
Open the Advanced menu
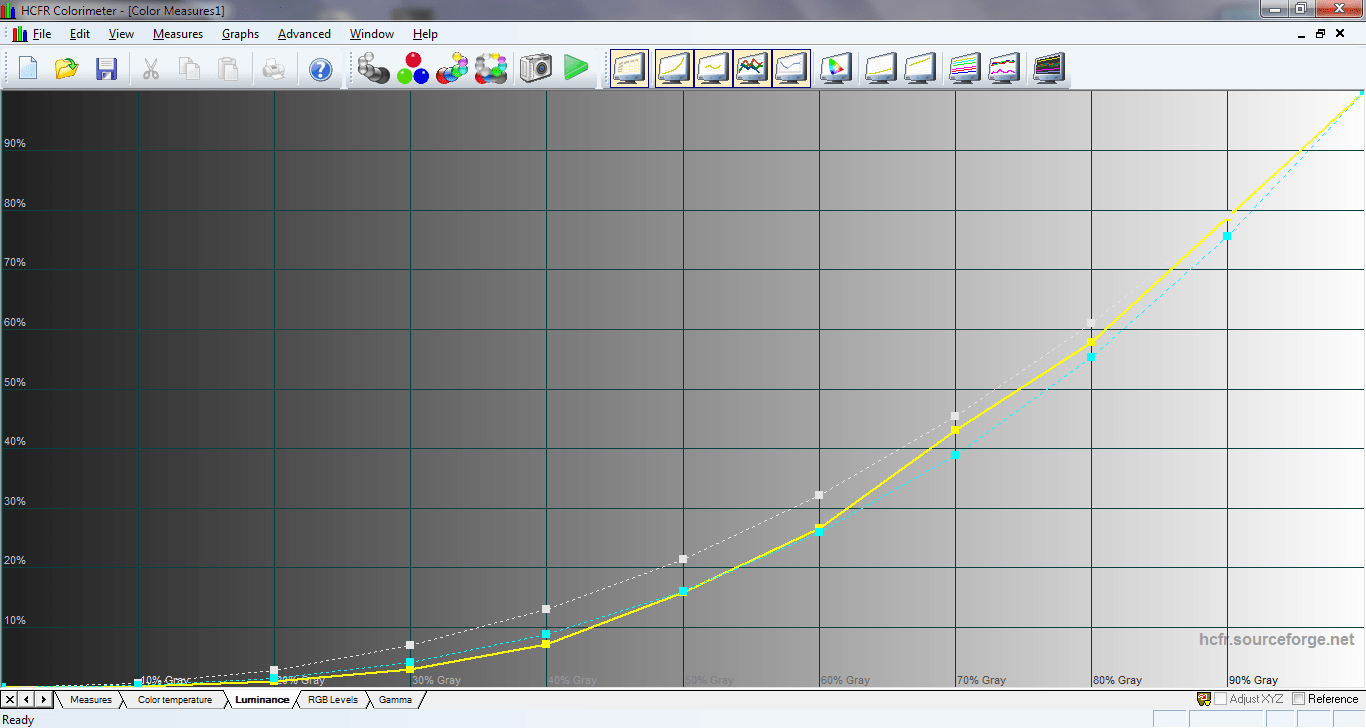pyautogui.click(x=304, y=34)
